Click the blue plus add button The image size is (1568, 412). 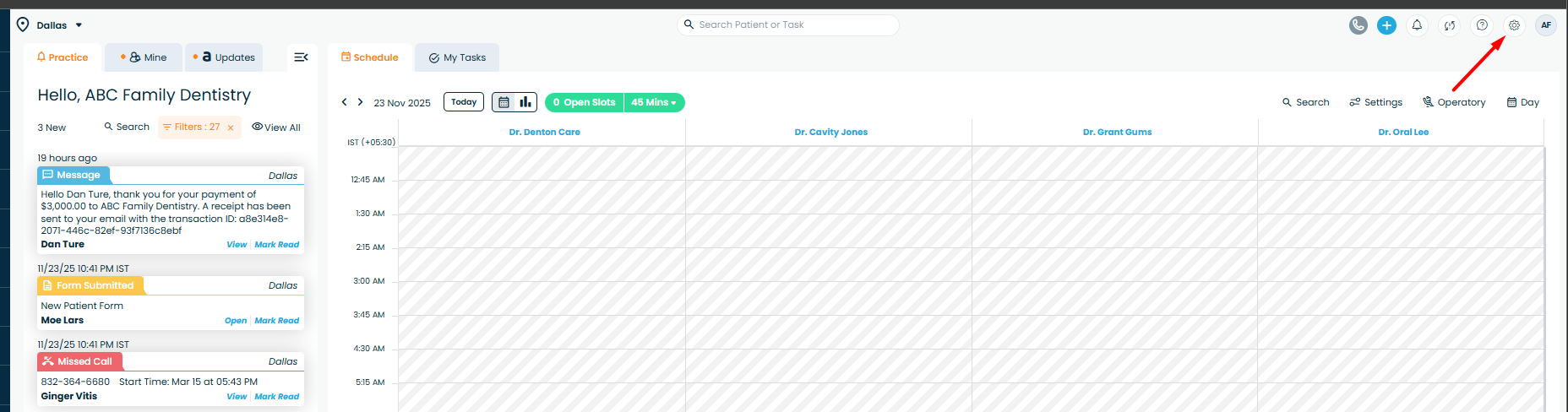pyautogui.click(x=1386, y=25)
